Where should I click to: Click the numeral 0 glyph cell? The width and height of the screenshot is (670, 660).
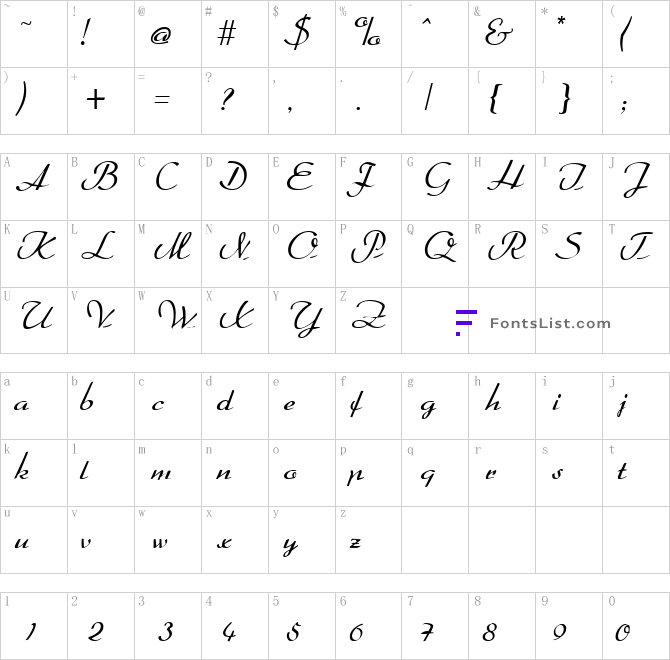pos(636,626)
